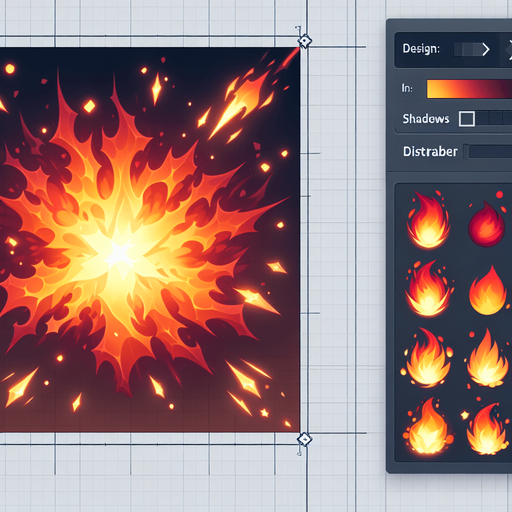Select bottom-right flame with star spark

click(x=485, y=428)
